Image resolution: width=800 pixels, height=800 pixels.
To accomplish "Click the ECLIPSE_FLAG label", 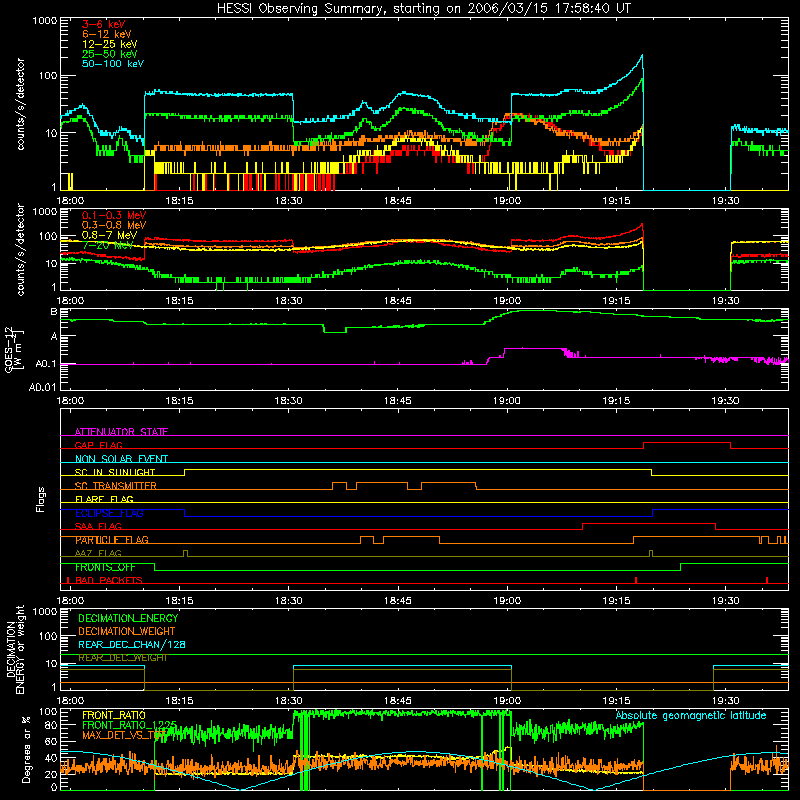I will pos(109,513).
